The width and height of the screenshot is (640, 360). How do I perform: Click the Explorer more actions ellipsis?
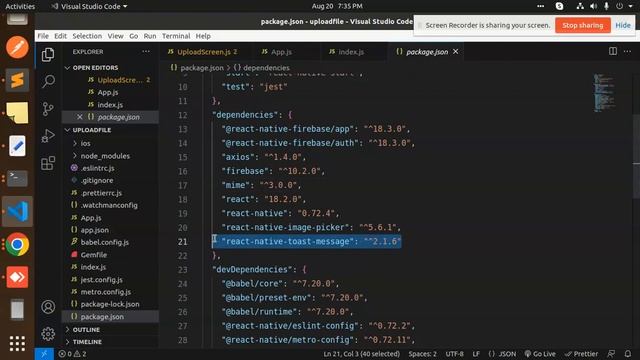146,52
